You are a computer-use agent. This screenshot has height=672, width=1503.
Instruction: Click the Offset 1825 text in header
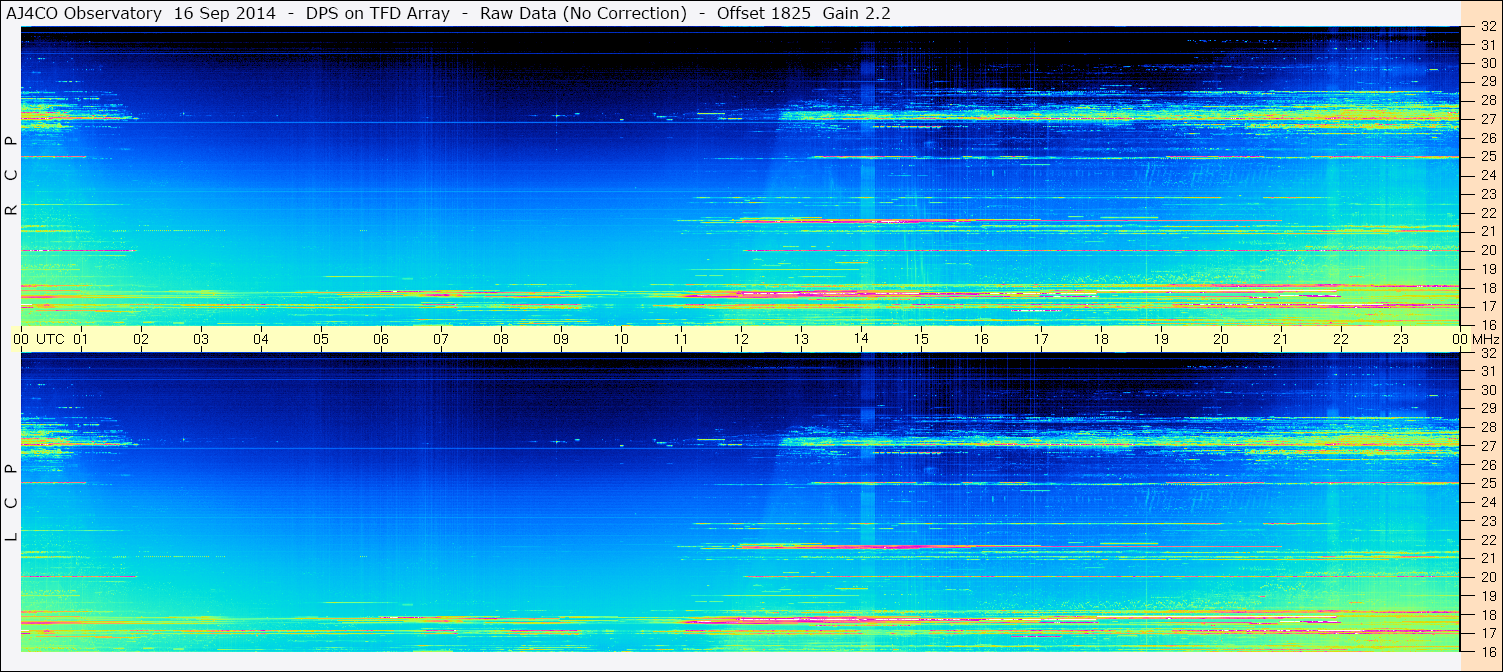[763, 13]
